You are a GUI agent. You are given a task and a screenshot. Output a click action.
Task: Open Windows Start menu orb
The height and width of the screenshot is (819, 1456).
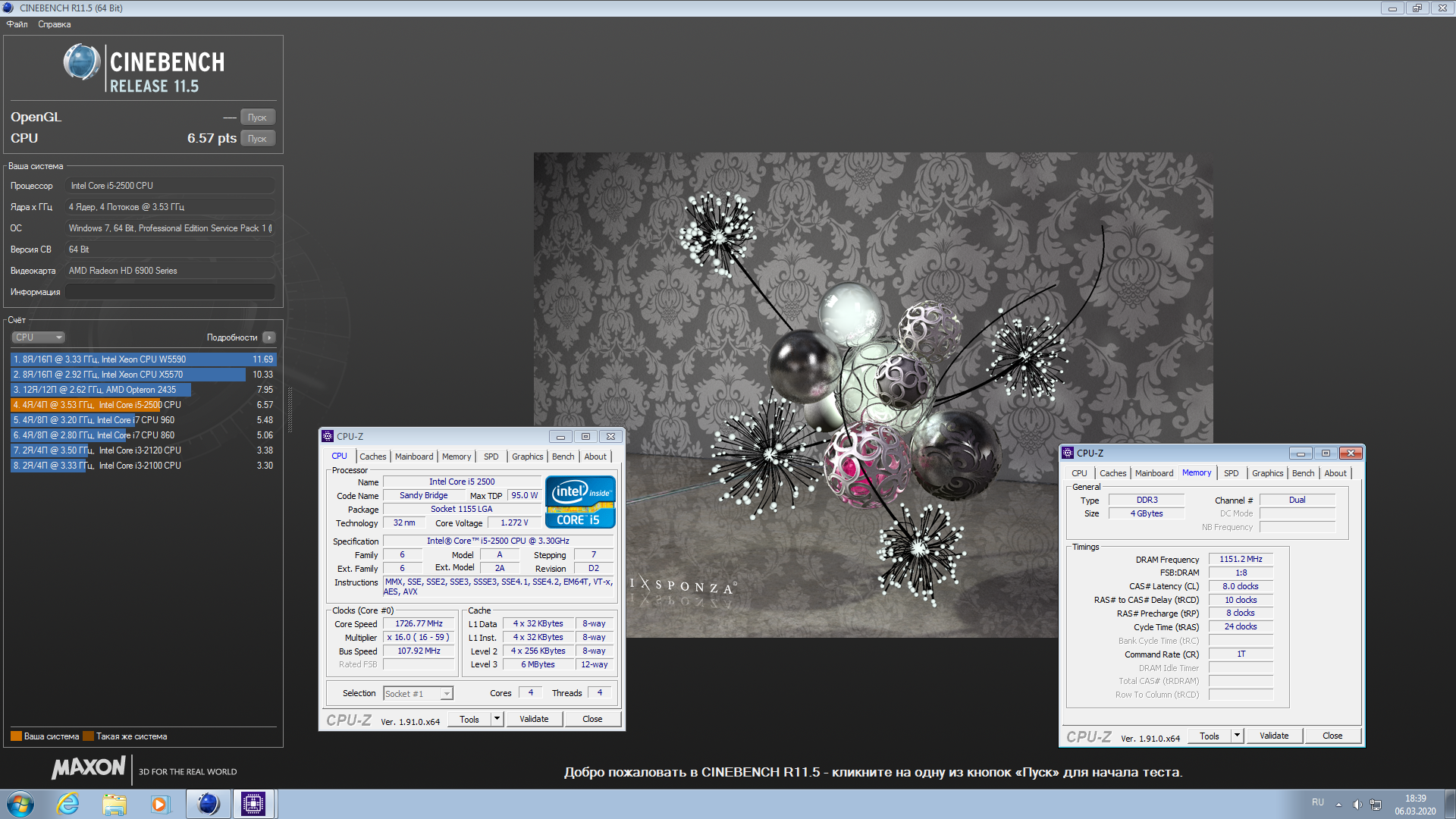20,804
